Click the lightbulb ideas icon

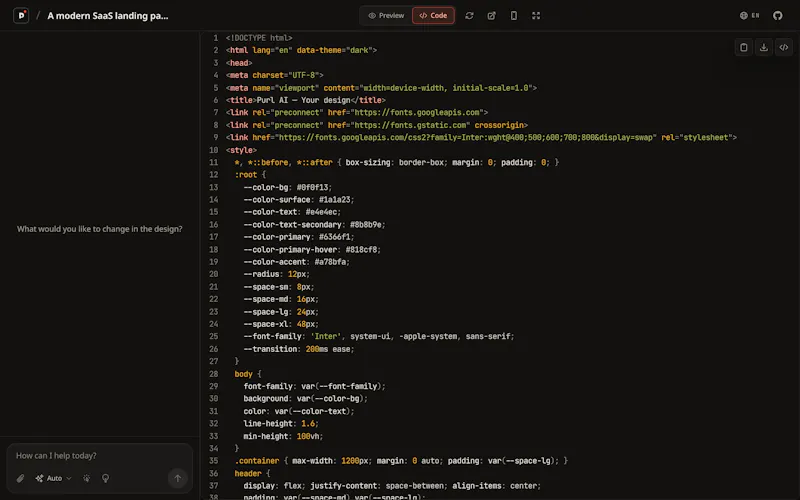click(x=106, y=479)
